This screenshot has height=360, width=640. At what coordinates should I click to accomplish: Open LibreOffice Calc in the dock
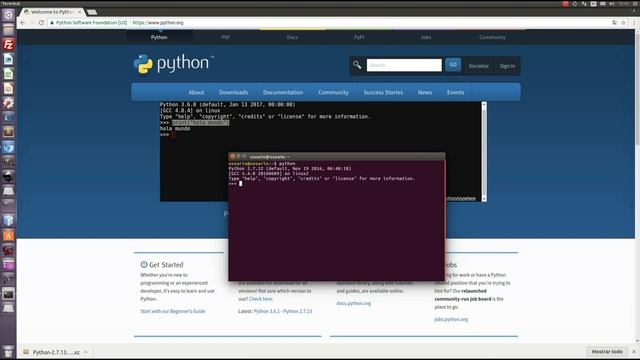click(8, 74)
